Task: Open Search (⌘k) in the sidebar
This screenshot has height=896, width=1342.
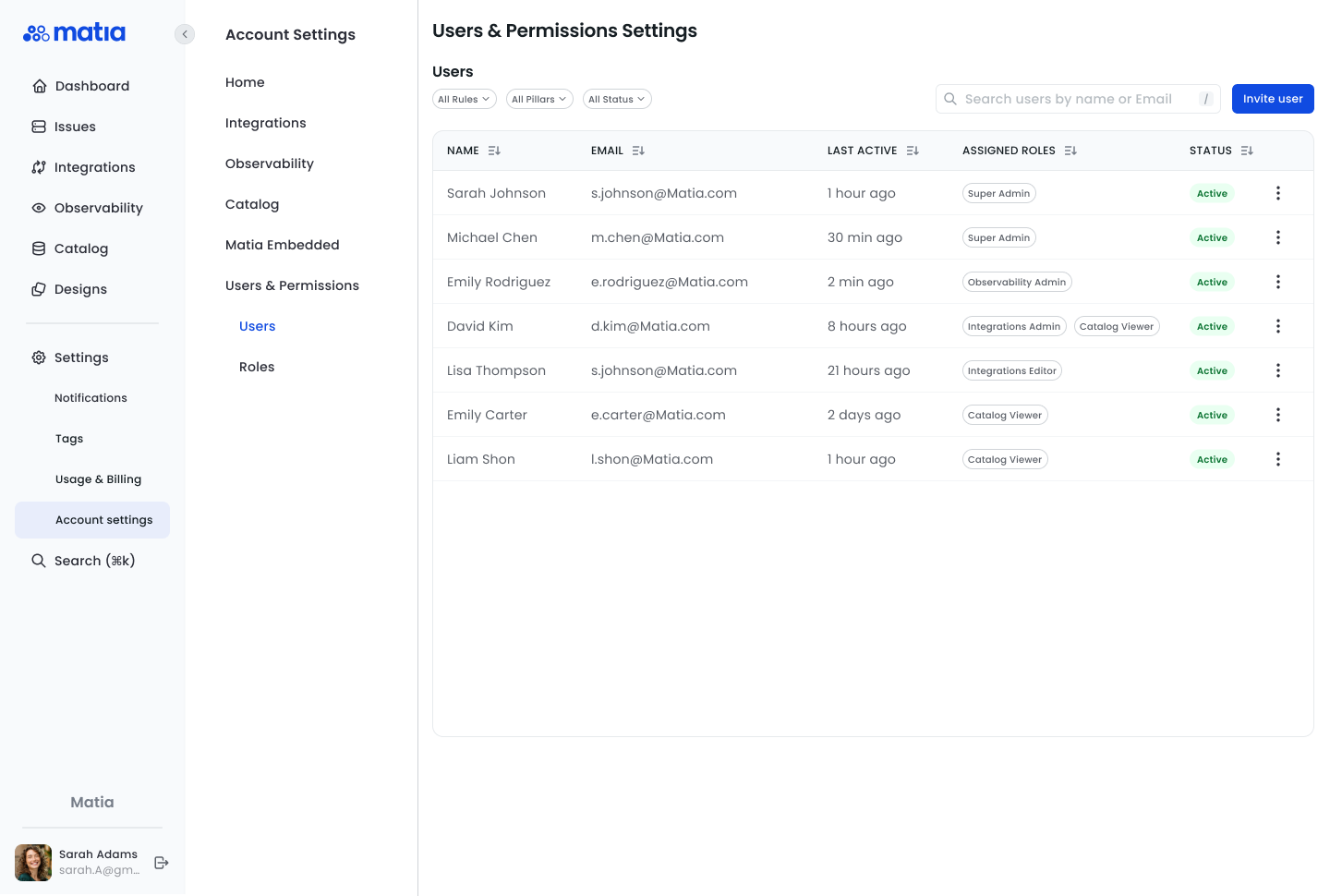Action: [x=94, y=561]
